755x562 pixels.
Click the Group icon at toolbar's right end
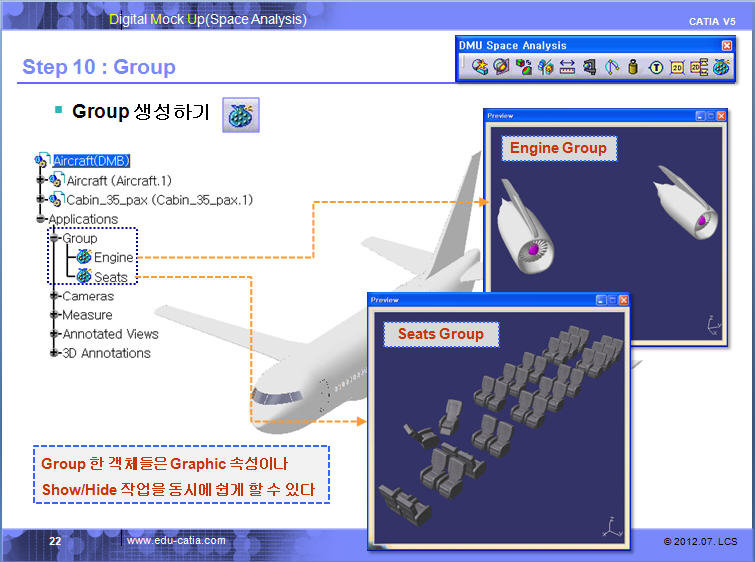(720, 67)
